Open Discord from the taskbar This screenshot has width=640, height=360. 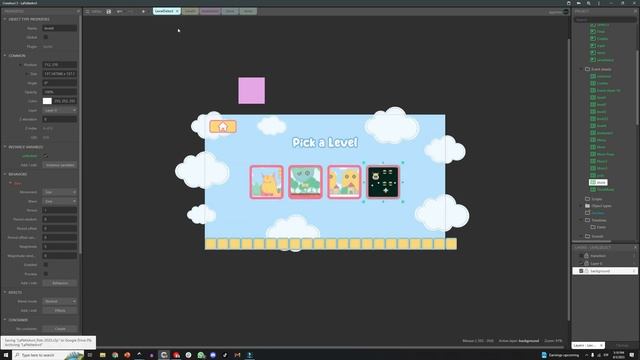(213, 355)
